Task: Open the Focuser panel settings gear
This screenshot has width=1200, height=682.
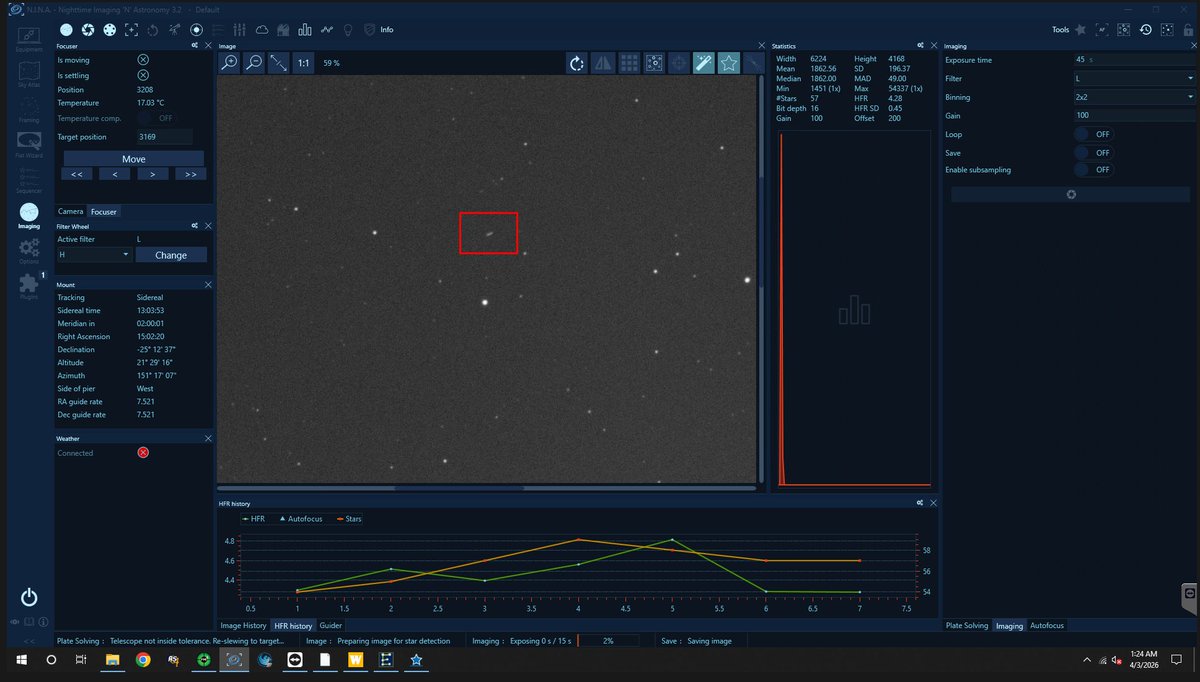Action: 194,46
